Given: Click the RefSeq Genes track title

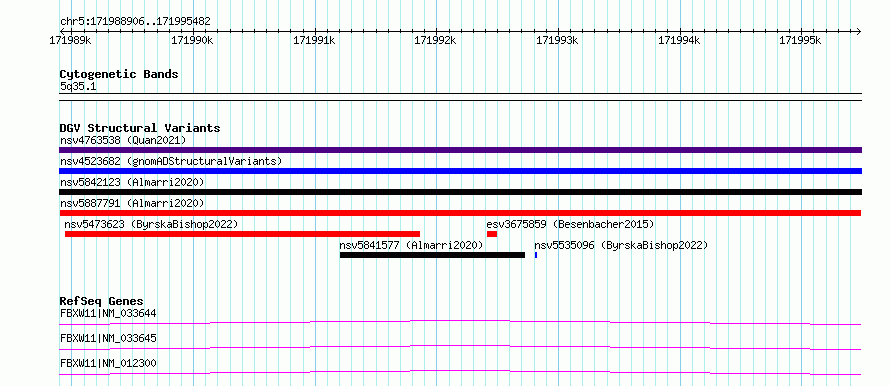Looking at the screenshot, I should point(102,301).
